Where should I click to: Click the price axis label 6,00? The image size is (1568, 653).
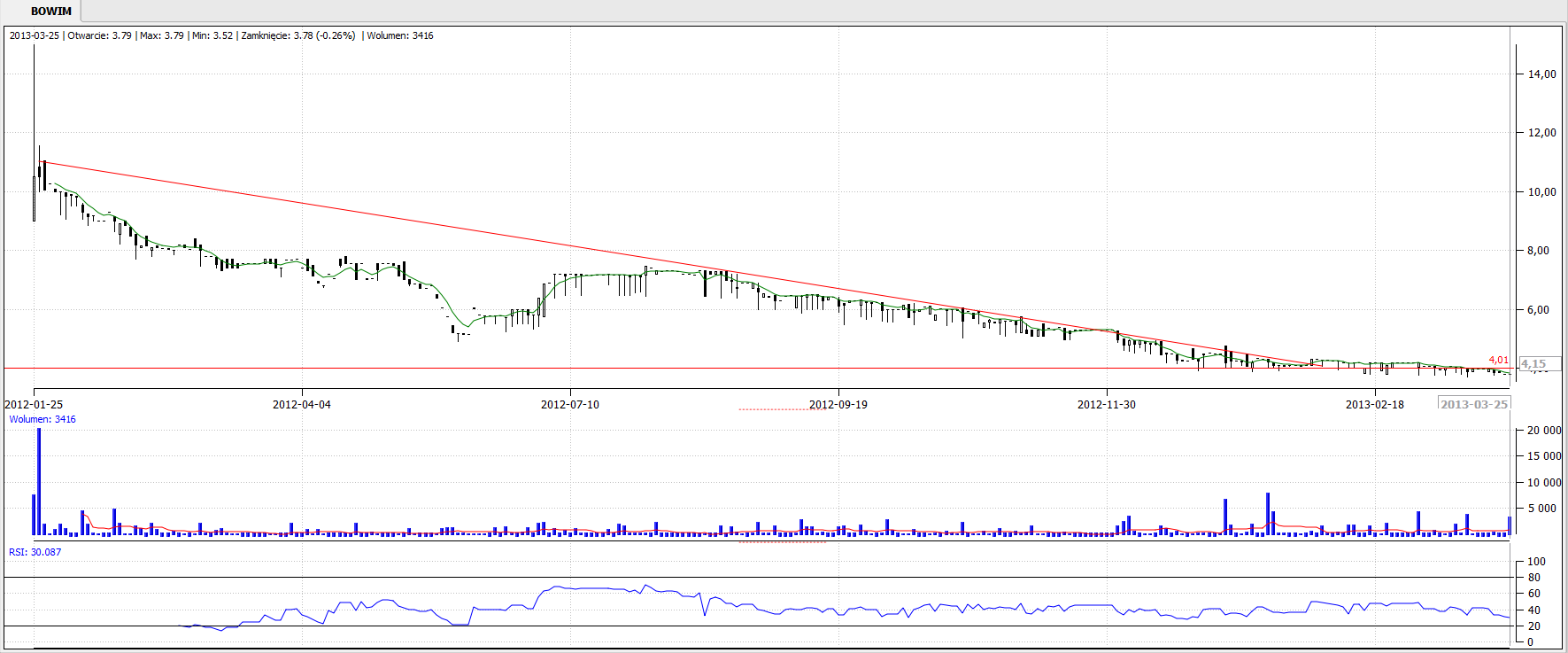tap(1539, 310)
